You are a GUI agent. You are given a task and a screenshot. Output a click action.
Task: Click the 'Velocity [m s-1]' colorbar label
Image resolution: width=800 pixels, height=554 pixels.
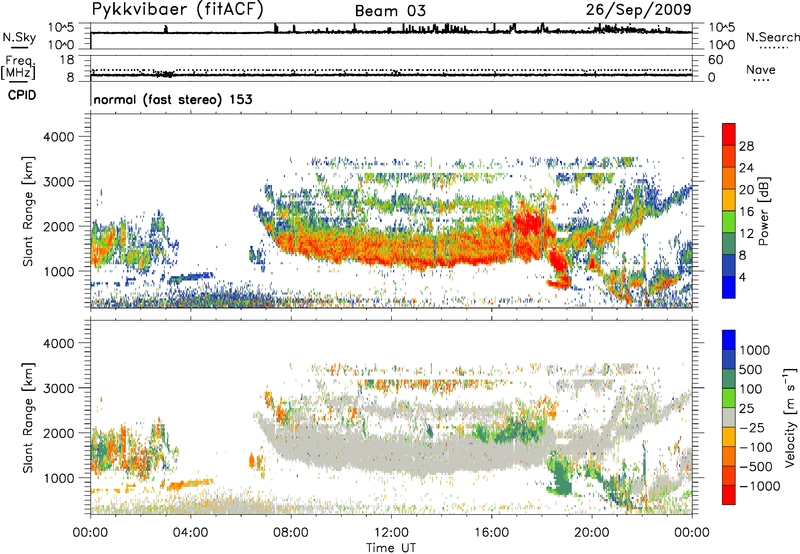(790, 417)
